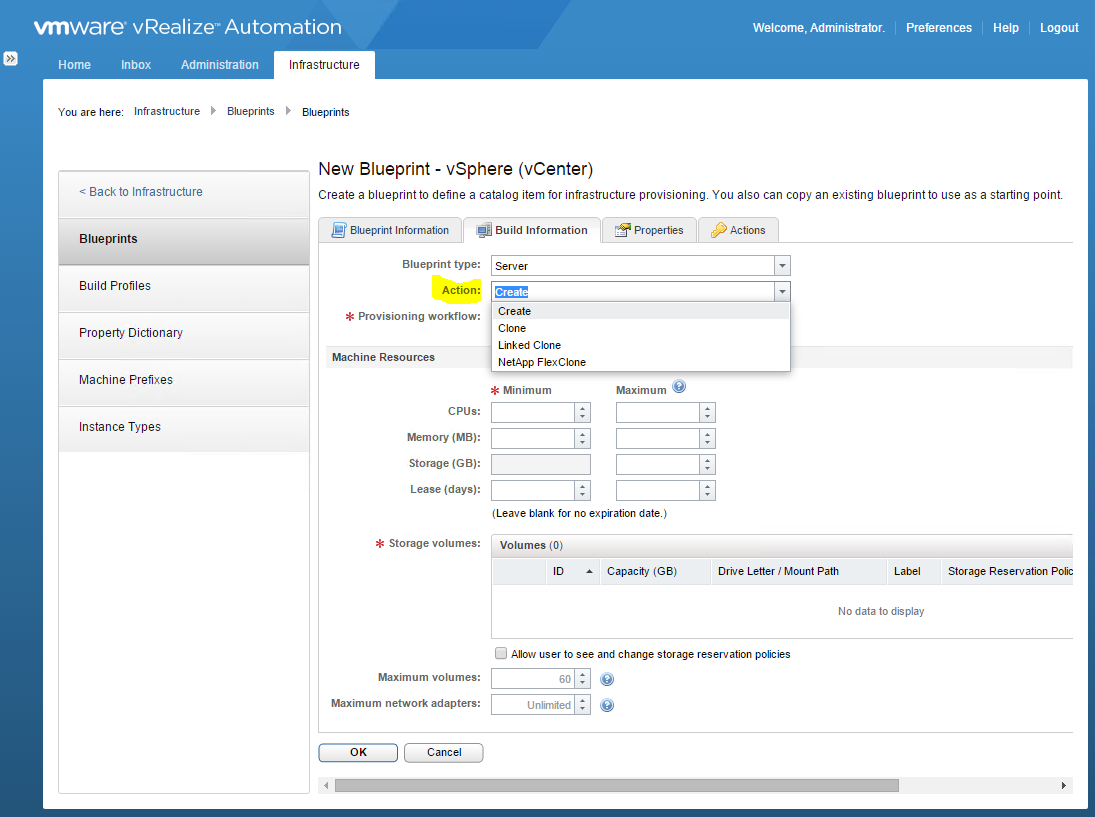This screenshot has height=817, width=1095.
Task: Open help icon beside Maximum volumes
Action: click(608, 679)
